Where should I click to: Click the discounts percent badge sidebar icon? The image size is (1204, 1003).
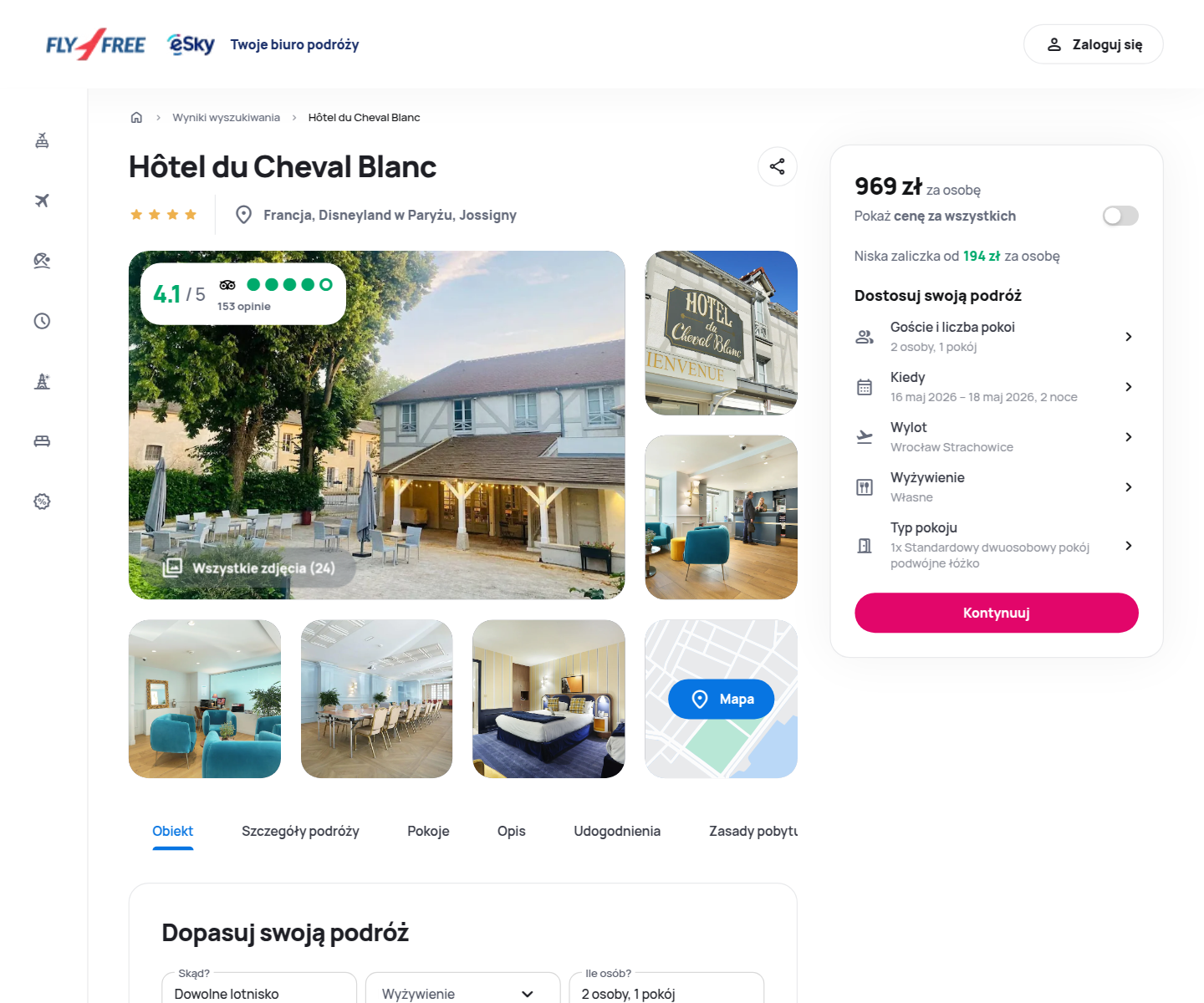coord(42,501)
